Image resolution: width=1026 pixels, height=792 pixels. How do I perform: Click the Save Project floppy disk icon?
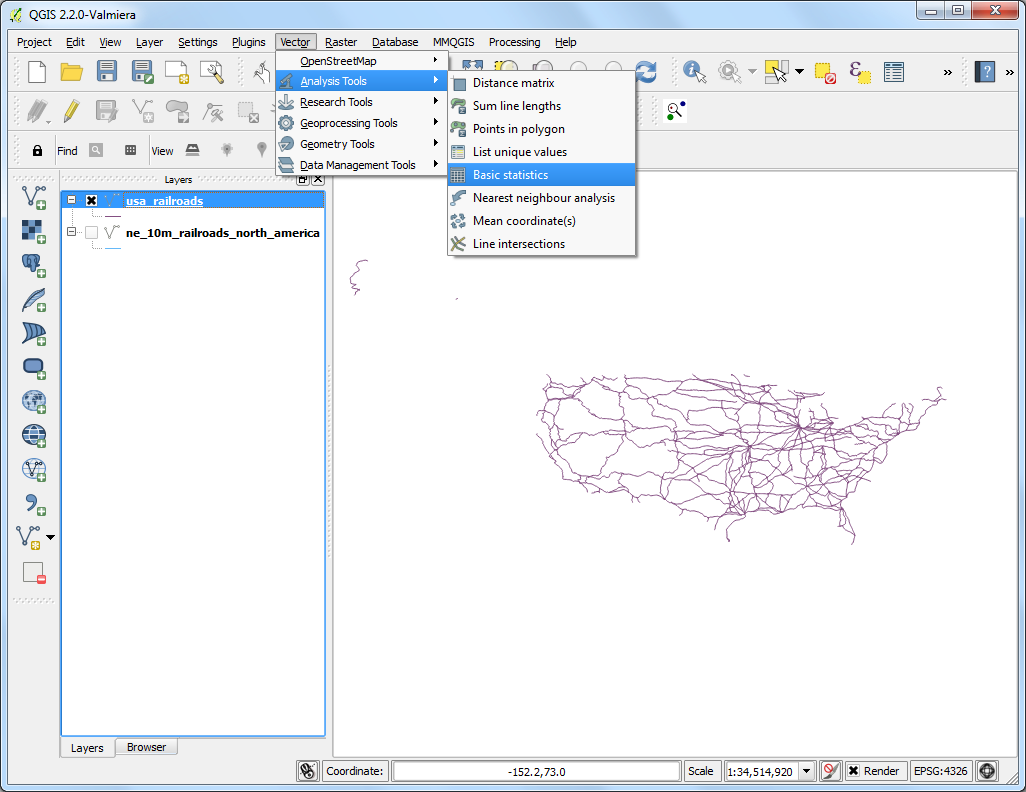(107, 71)
